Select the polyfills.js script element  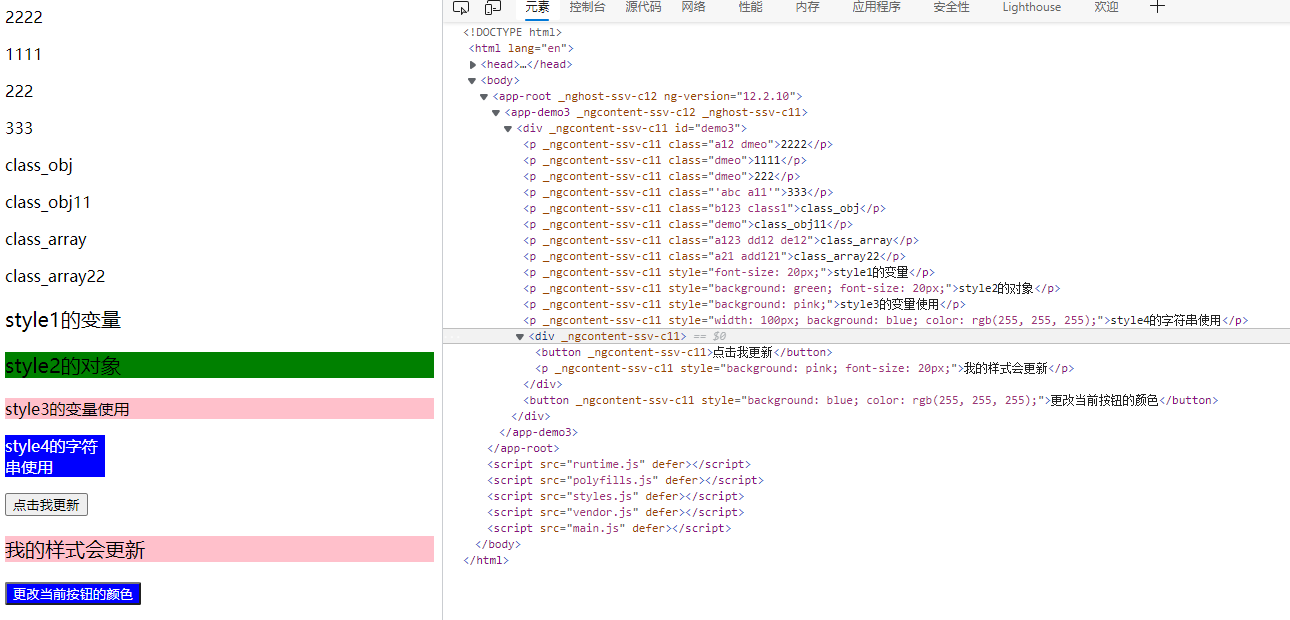626,480
